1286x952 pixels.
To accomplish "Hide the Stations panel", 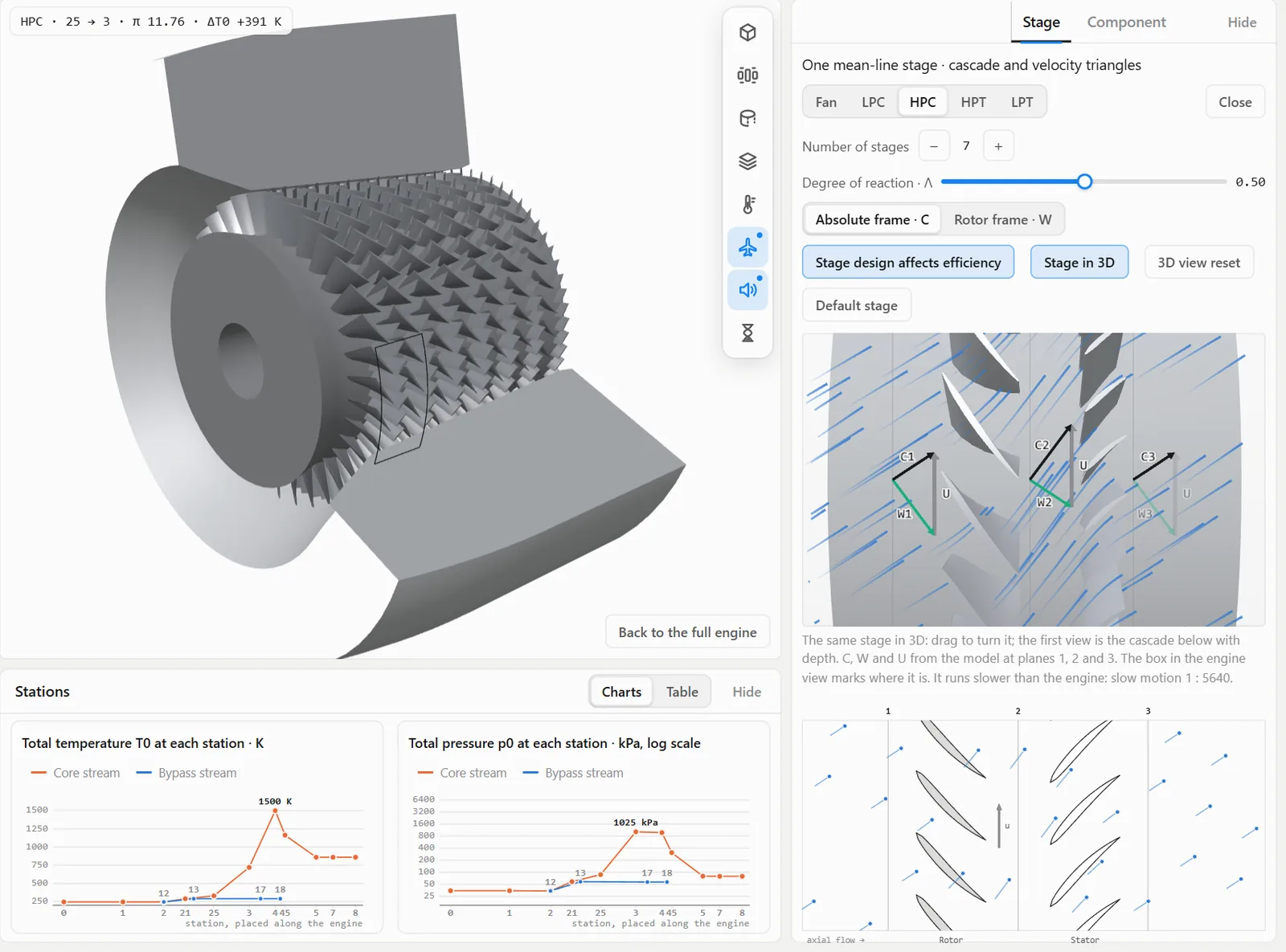I will tap(747, 692).
